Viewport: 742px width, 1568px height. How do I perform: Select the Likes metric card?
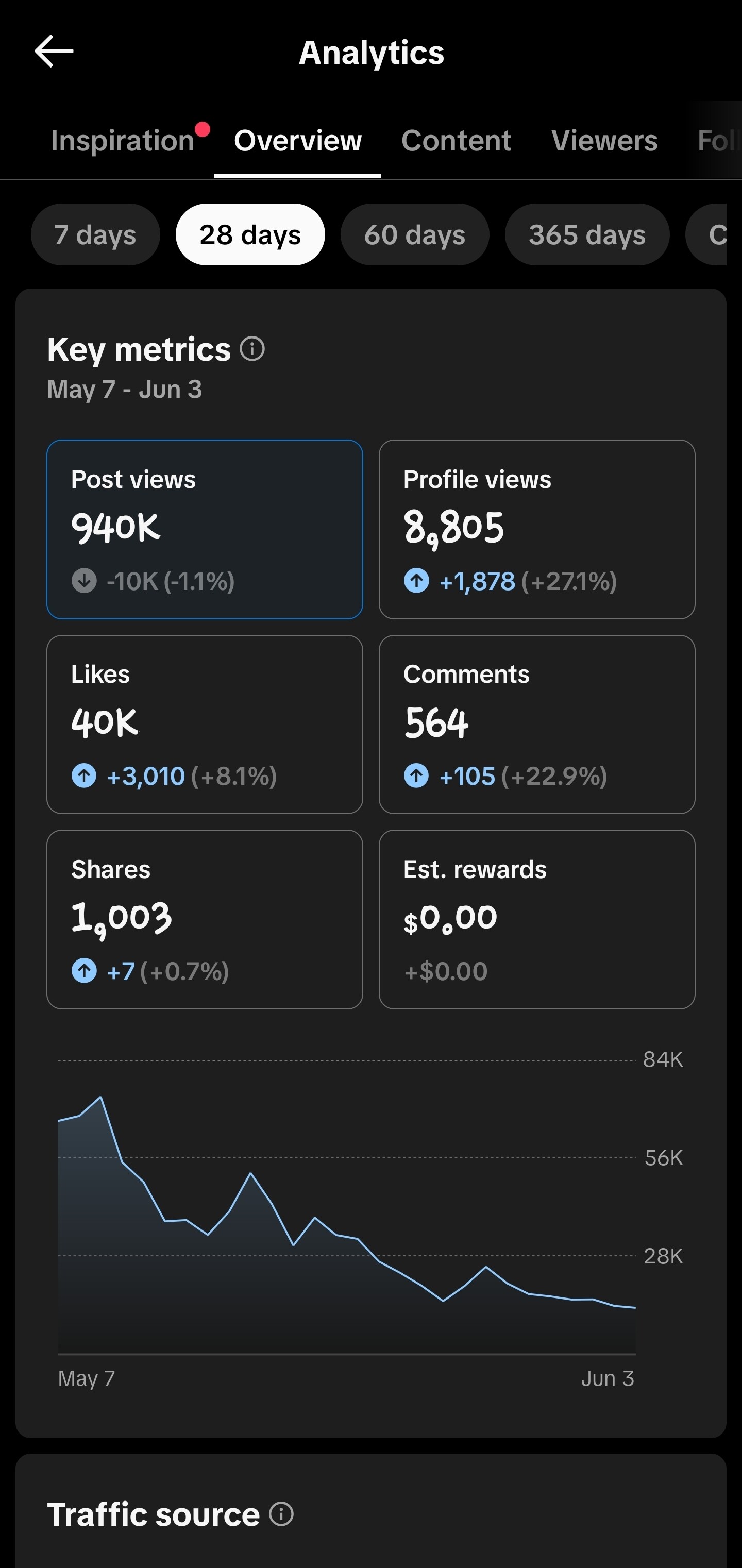point(205,724)
